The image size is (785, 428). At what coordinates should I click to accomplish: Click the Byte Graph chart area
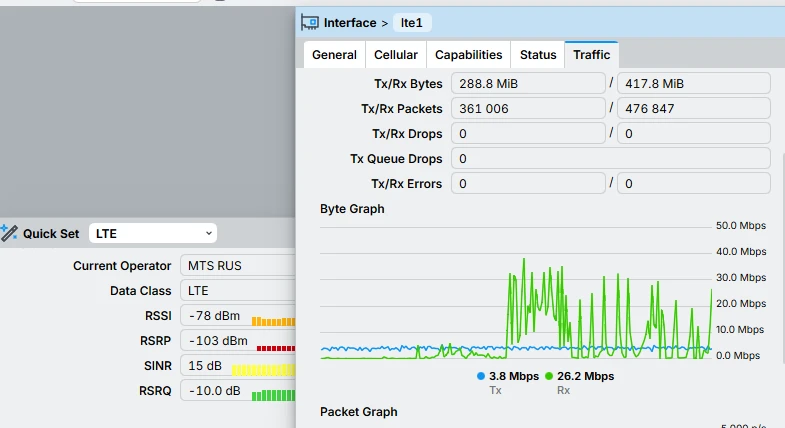pos(516,292)
